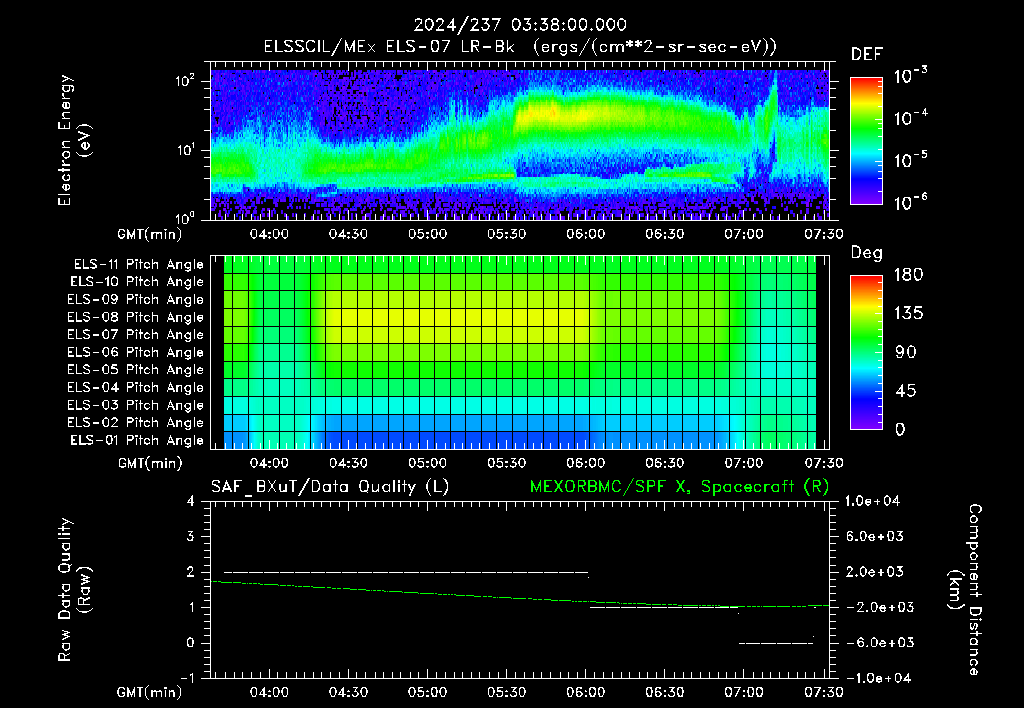Click the ELS-09 Pitch Angle row label
1024x708 pixels.
click(x=135, y=300)
